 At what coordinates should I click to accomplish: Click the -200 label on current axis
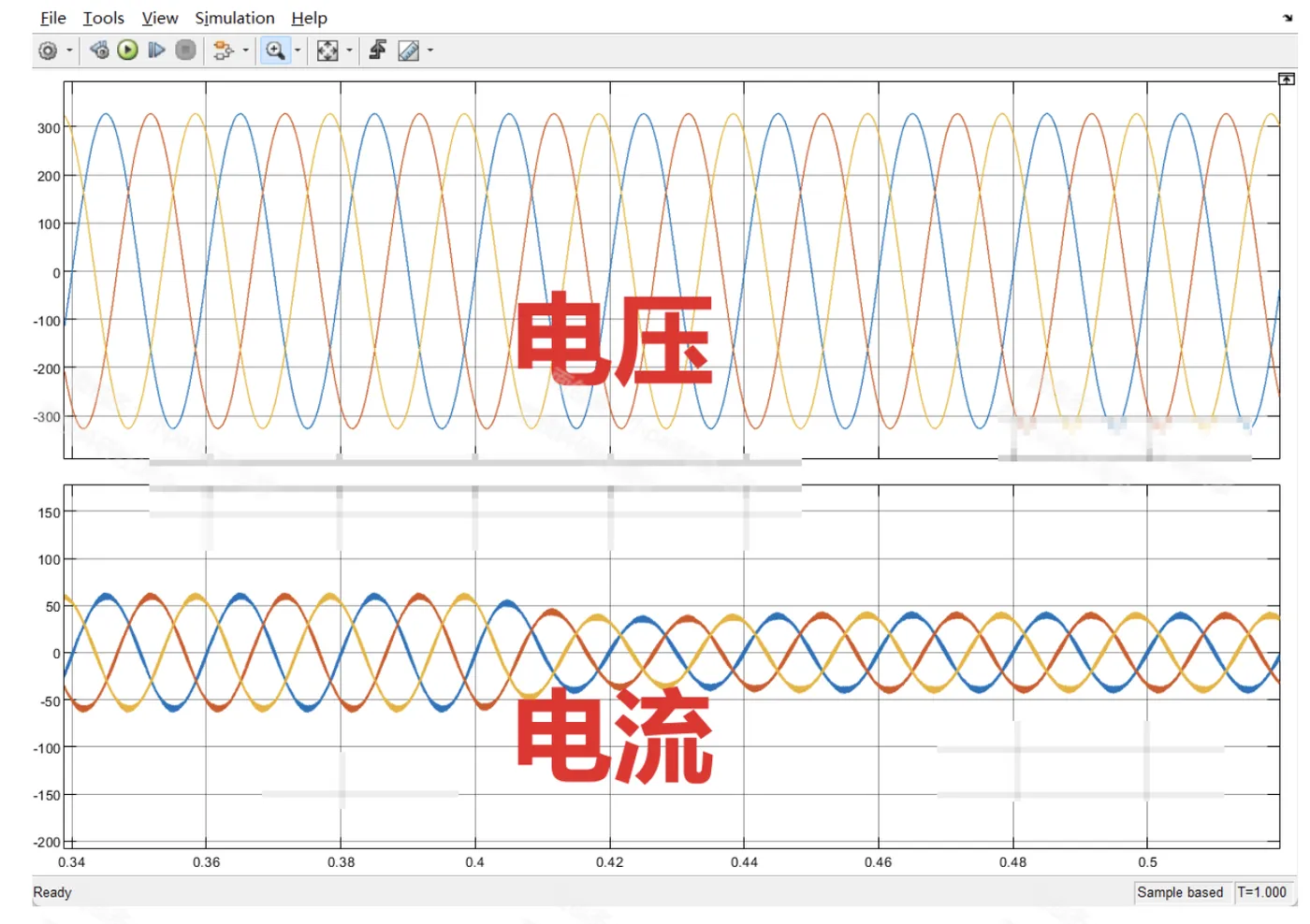47,842
